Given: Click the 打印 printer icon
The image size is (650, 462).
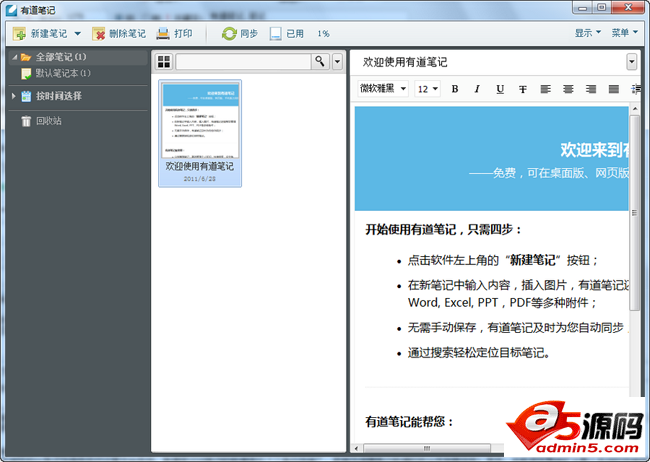Looking at the screenshot, I should point(163,33).
